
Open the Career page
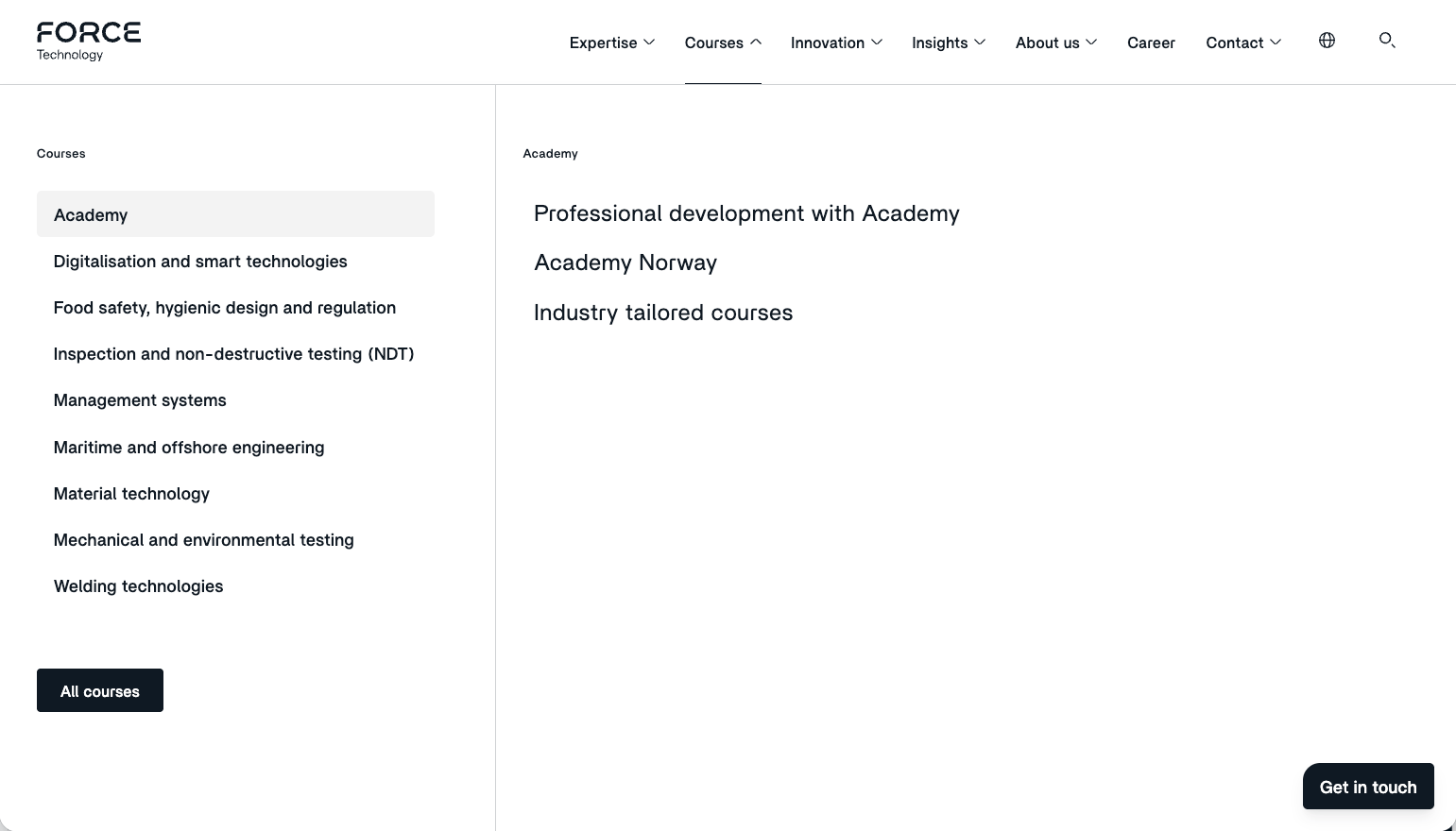(1151, 42)
